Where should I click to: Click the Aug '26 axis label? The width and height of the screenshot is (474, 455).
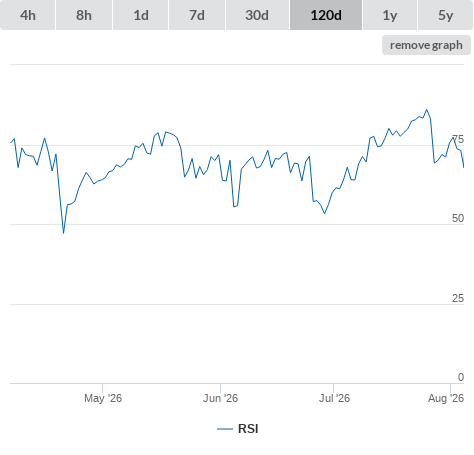pos(446,398)
